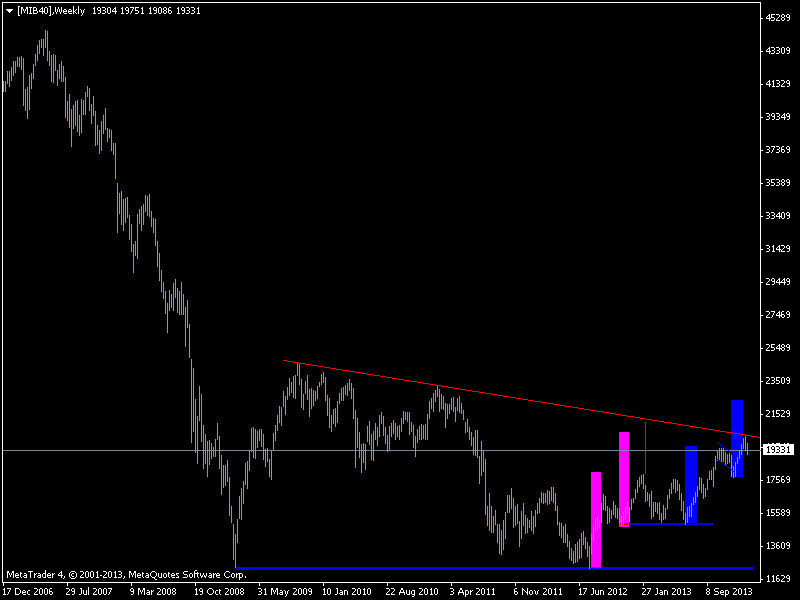This screenshot has height=600, width=800.
Task: Click the 23509 price axis label
Action: tap(777, 381)
